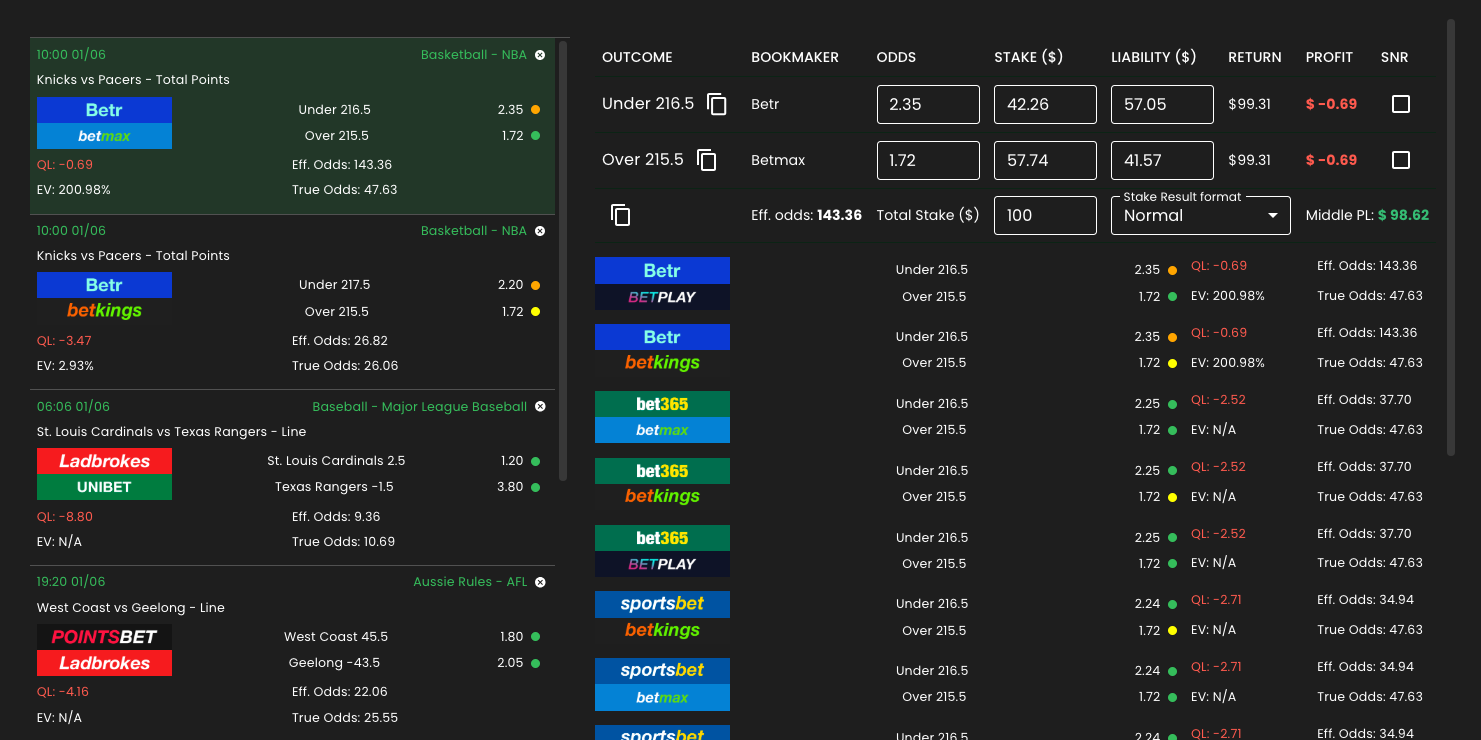
Task: Select the Betr / BETPLAY combination row
Action: point(1012,283)
